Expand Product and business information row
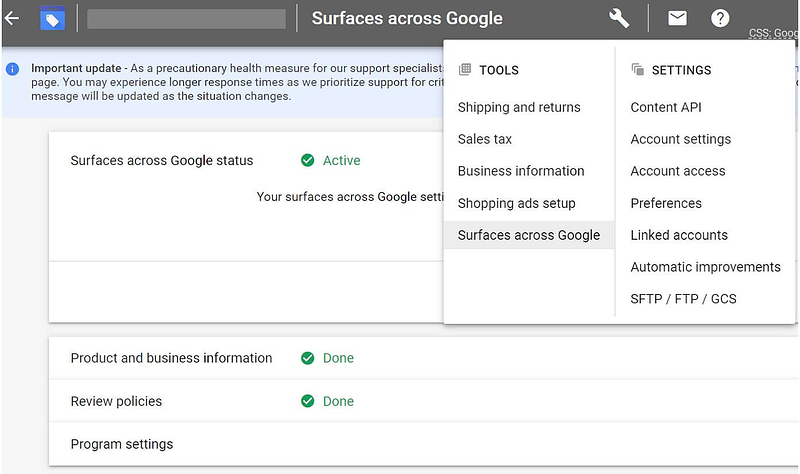 171,358
